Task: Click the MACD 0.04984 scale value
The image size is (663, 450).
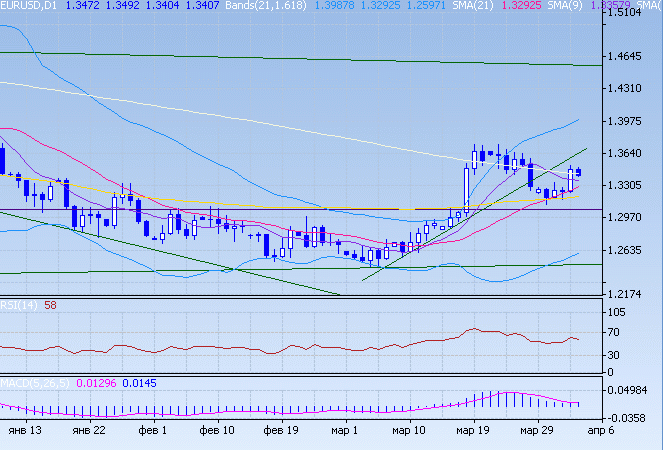Action: pos(632,390)
